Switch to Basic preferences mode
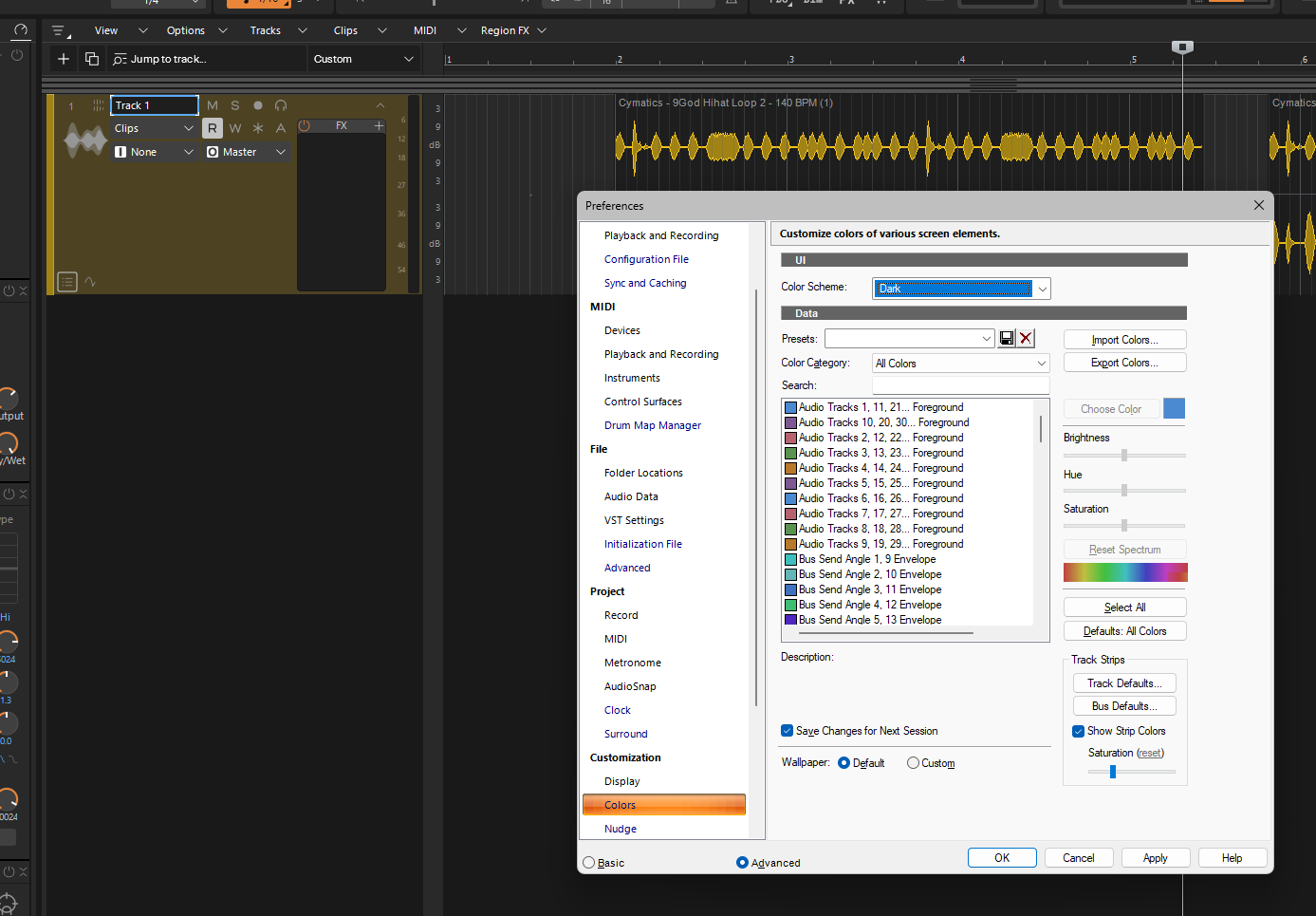The width and height of the screenshot is (1316, 916). coord(589,863)
